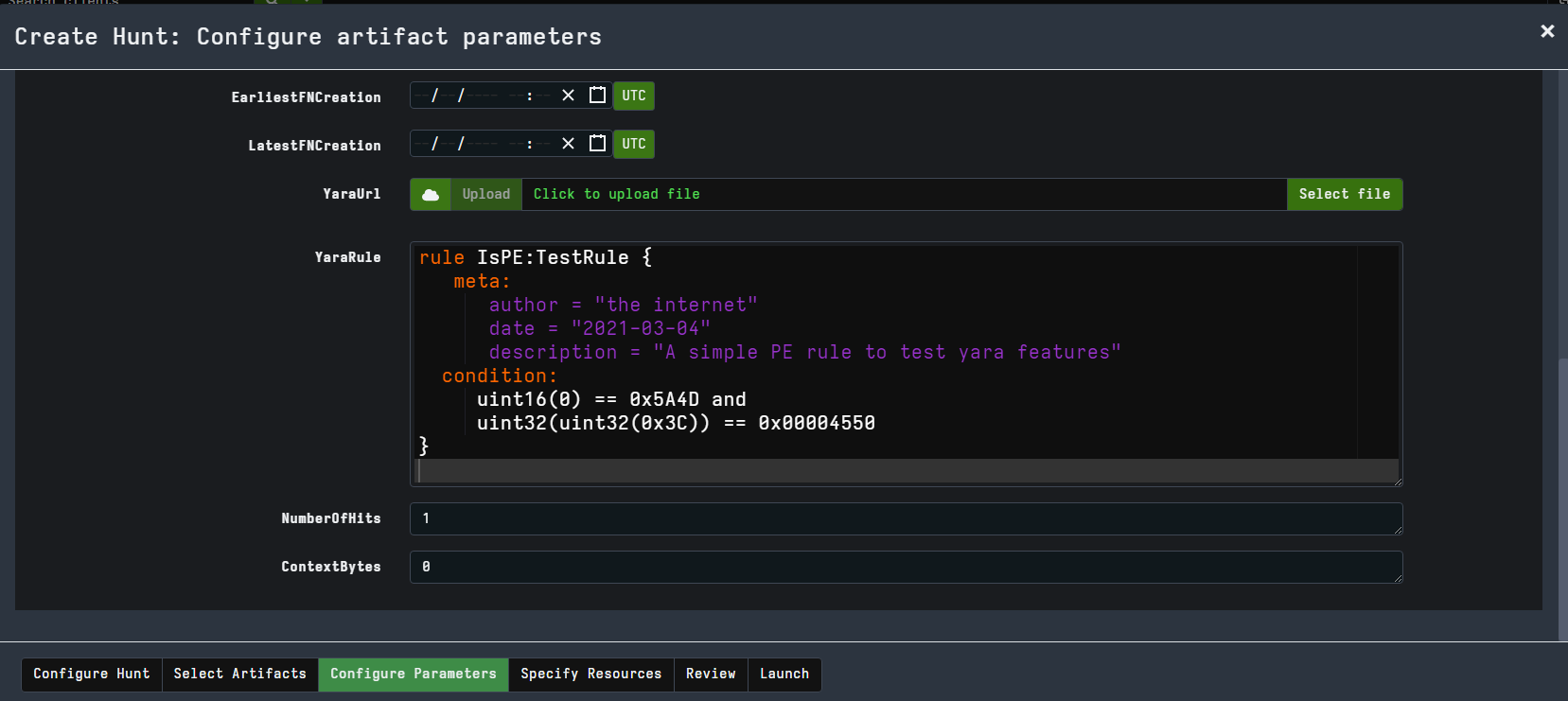Screen dimensions: 1568x701
Task: Click the 'uint16(0) == 0x5A4D and' line
Action: click(x=611, y=399)
